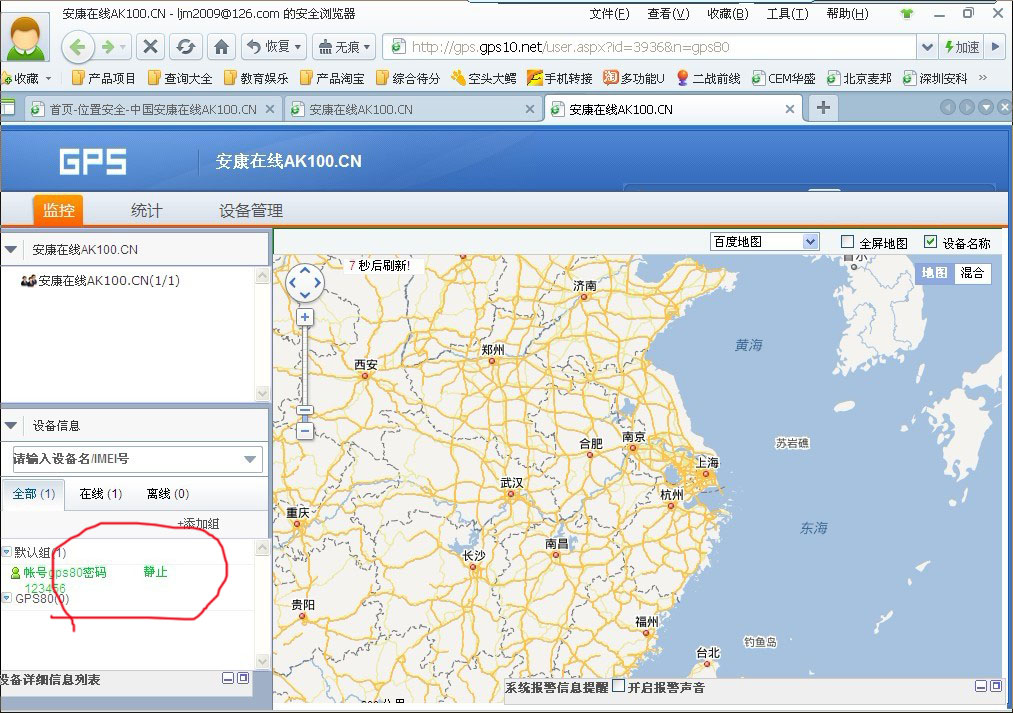Open the device name search dropdown arrow
1013x713 pixels.
pyautogui.click(x=251, y=459)
